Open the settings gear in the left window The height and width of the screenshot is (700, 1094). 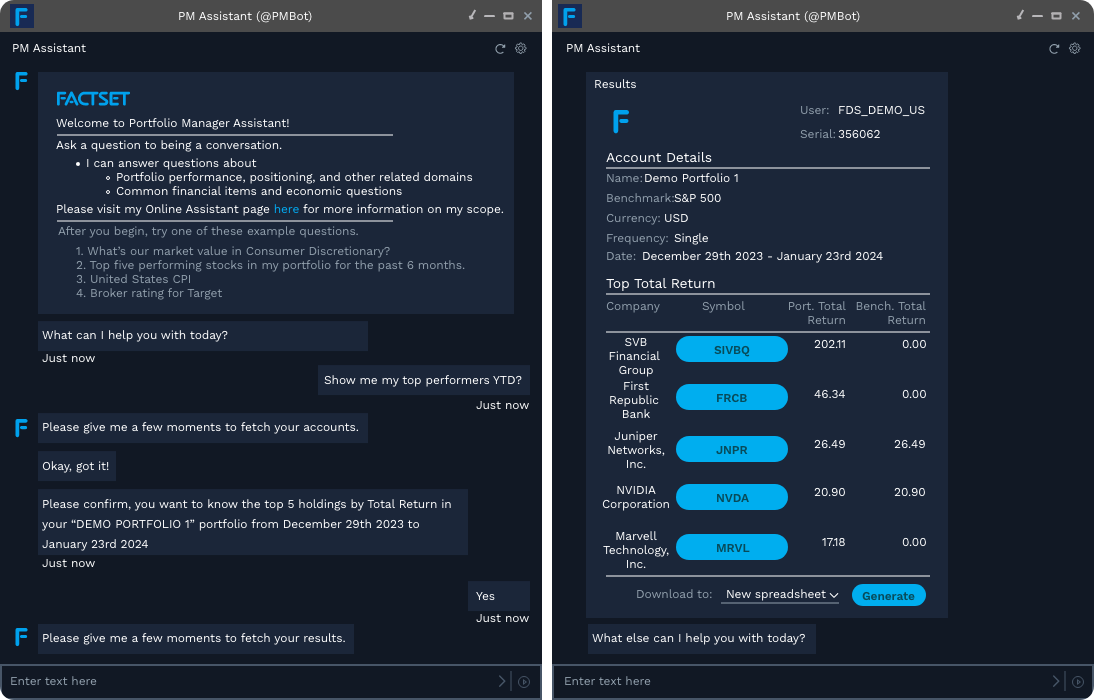(520, 48)
